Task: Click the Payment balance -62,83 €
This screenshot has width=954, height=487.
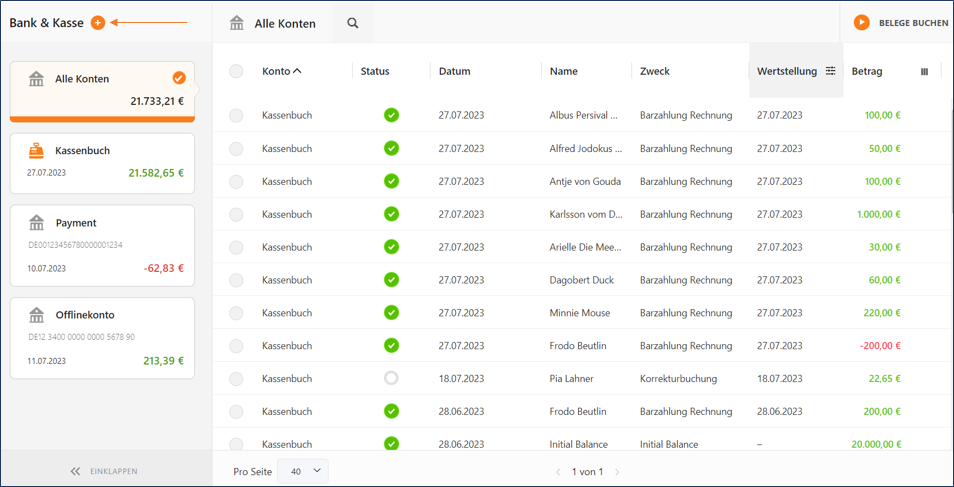Action: coord(163,268)
